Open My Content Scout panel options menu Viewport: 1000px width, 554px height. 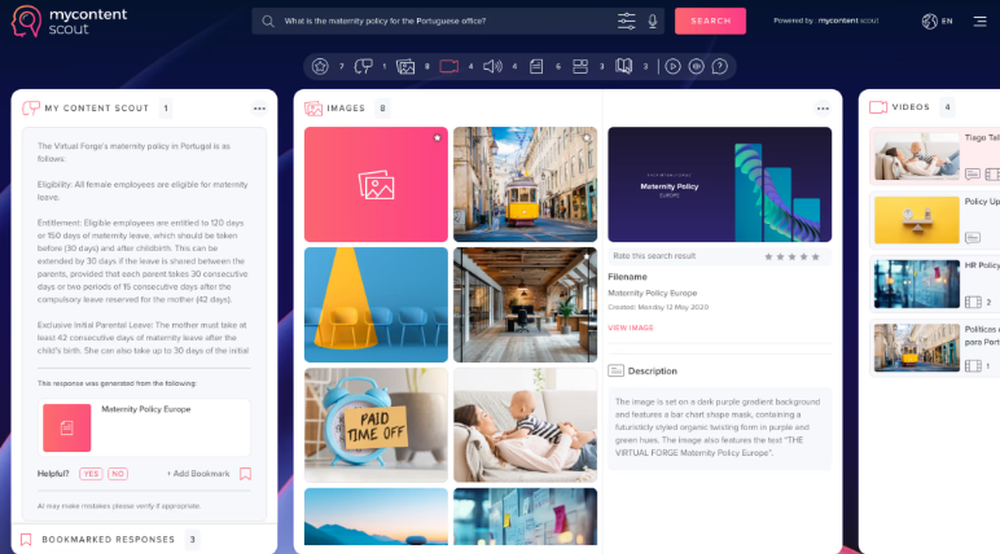(x=260, y=108)
